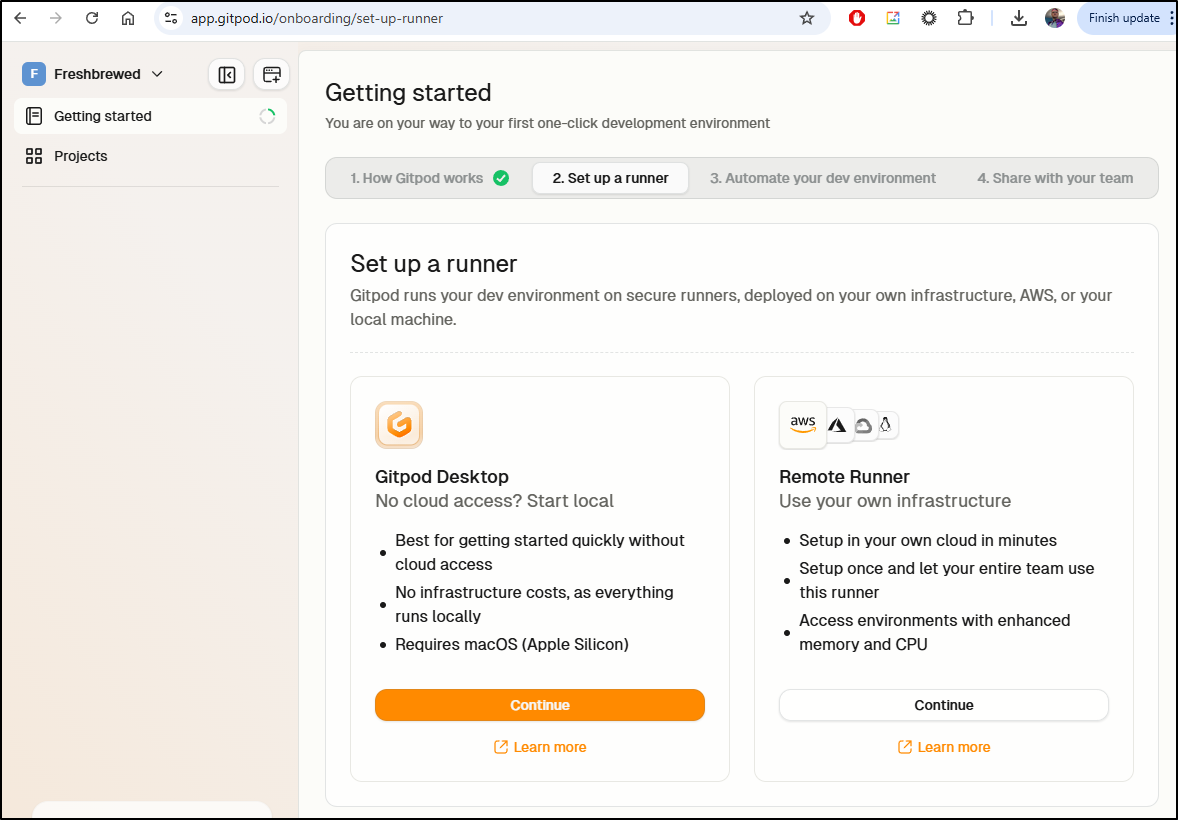Click the Gitpod Desktop card title
This screenshot has width=1178, height=820.
coord(442,477)
